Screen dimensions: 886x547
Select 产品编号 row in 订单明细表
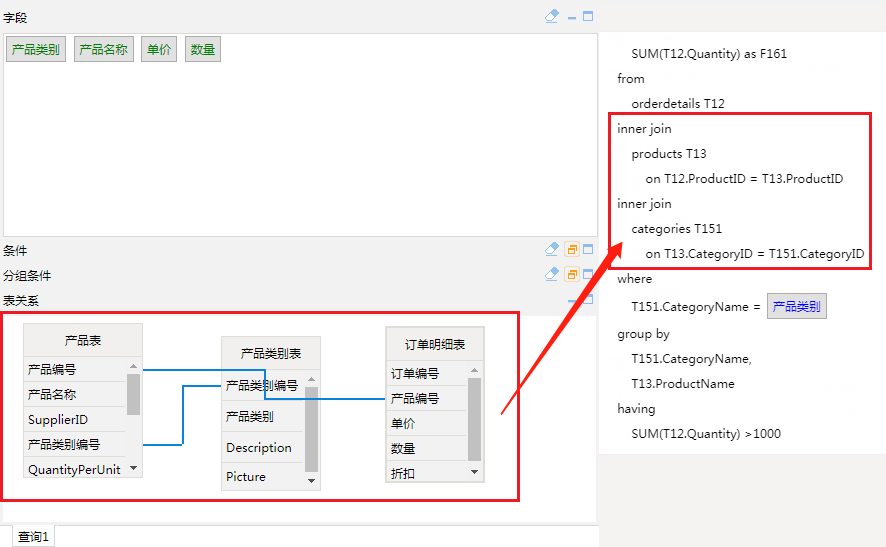coord(427,398)
